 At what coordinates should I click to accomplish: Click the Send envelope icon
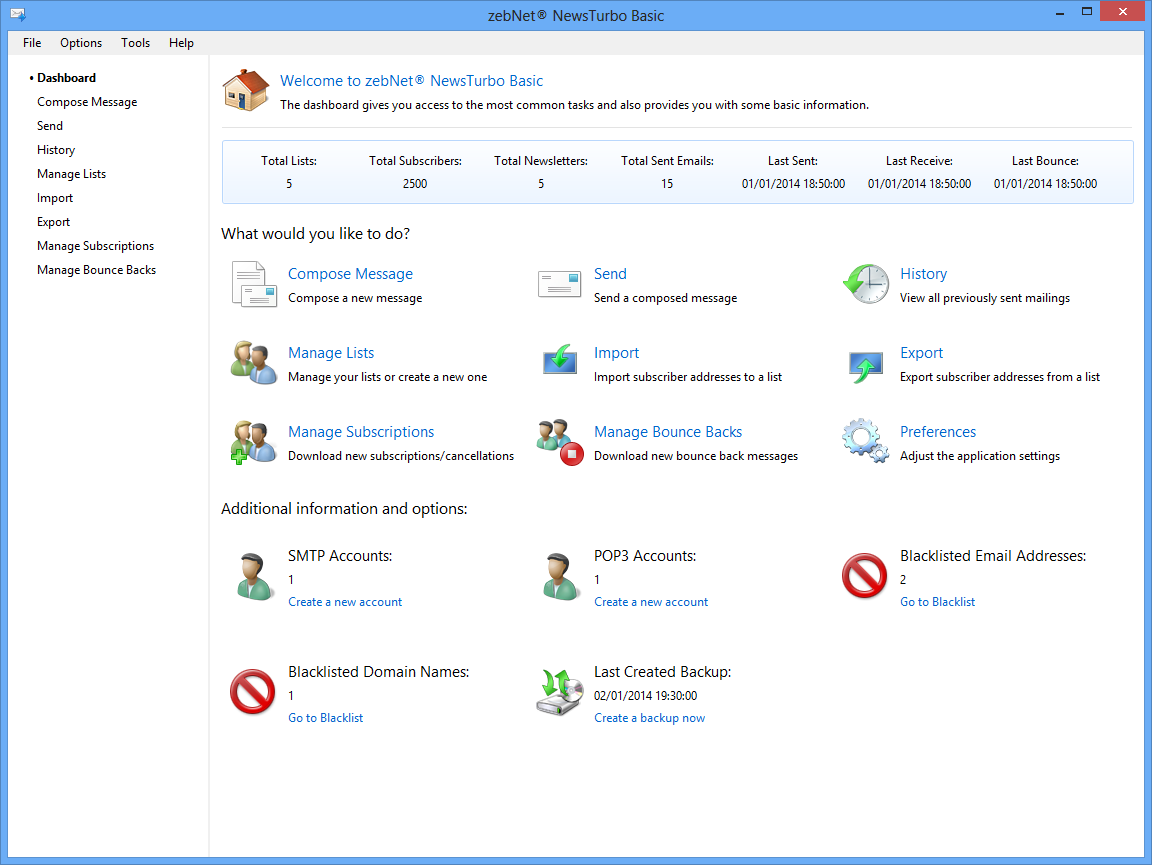point(559,284)
